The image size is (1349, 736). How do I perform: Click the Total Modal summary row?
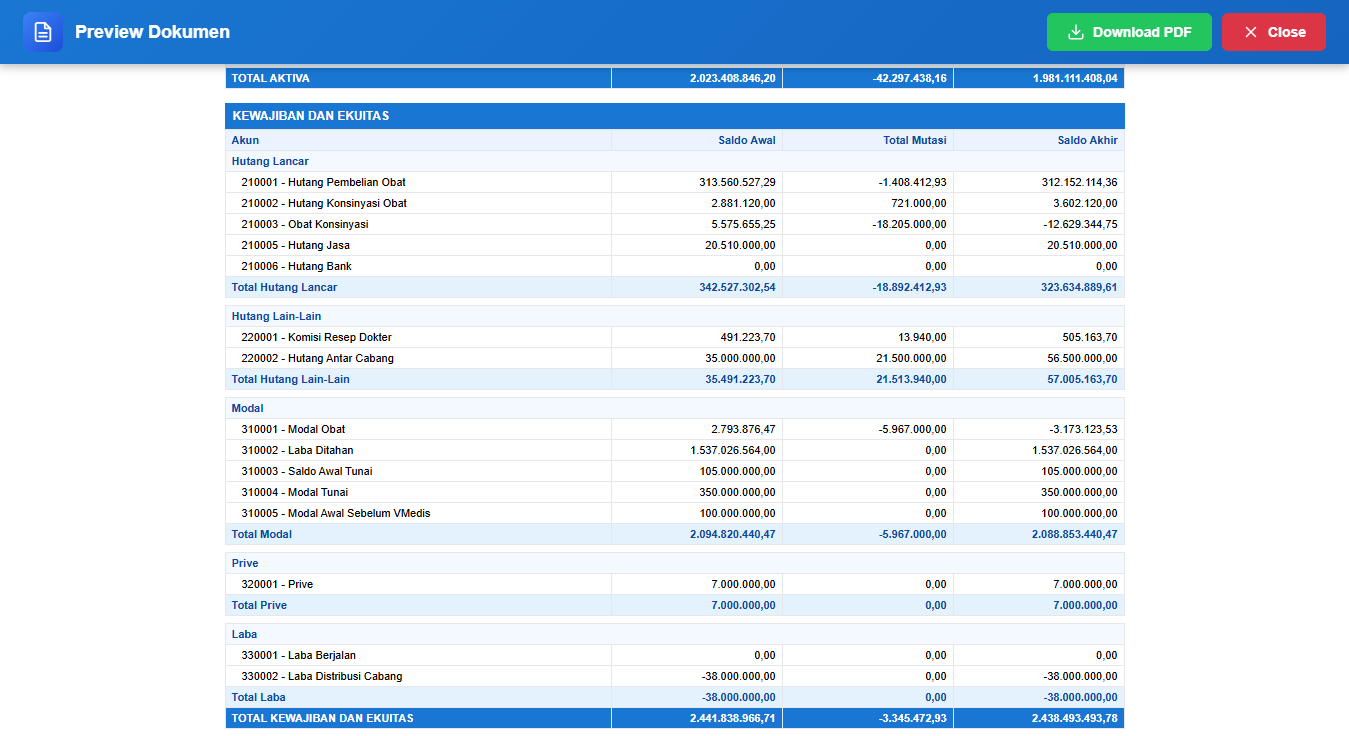(675, 534)
